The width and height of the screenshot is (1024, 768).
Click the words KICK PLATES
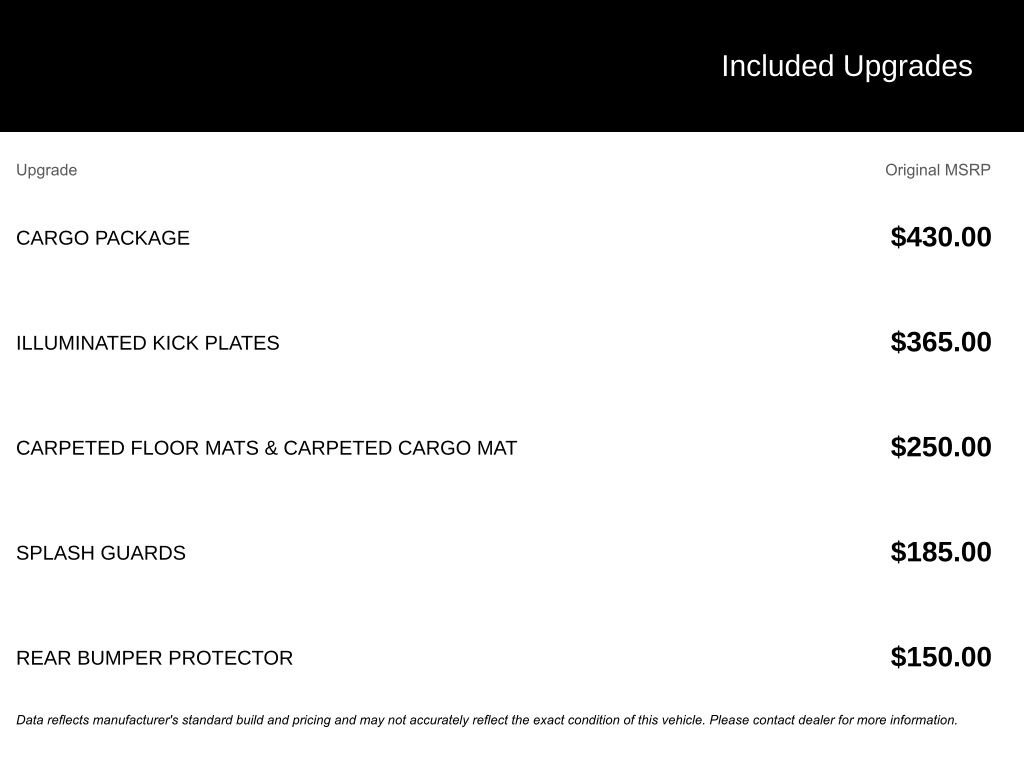pos(216,343)
